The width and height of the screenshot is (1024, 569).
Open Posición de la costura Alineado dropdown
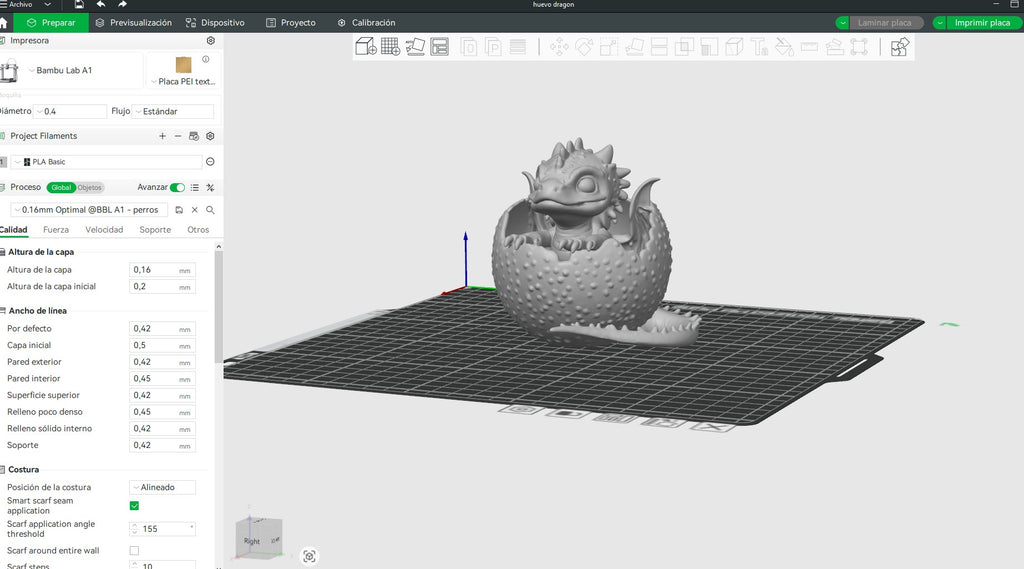[163, 487]
